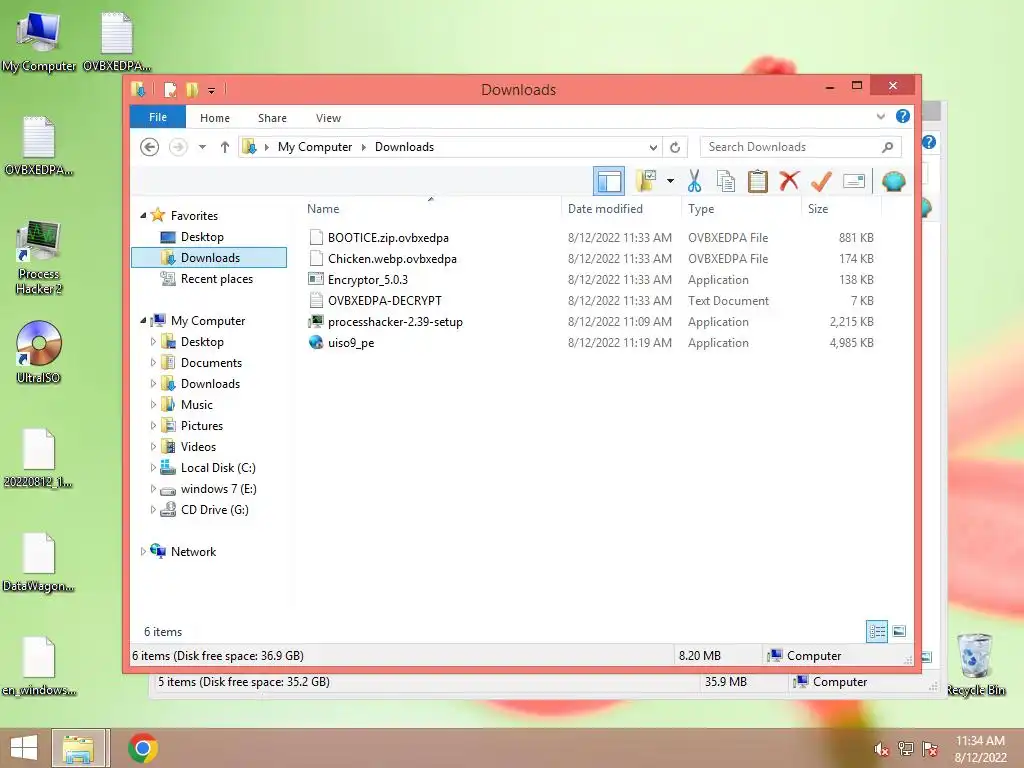
Task: Click the Paste clipboard icon
Action: [758, 181]
